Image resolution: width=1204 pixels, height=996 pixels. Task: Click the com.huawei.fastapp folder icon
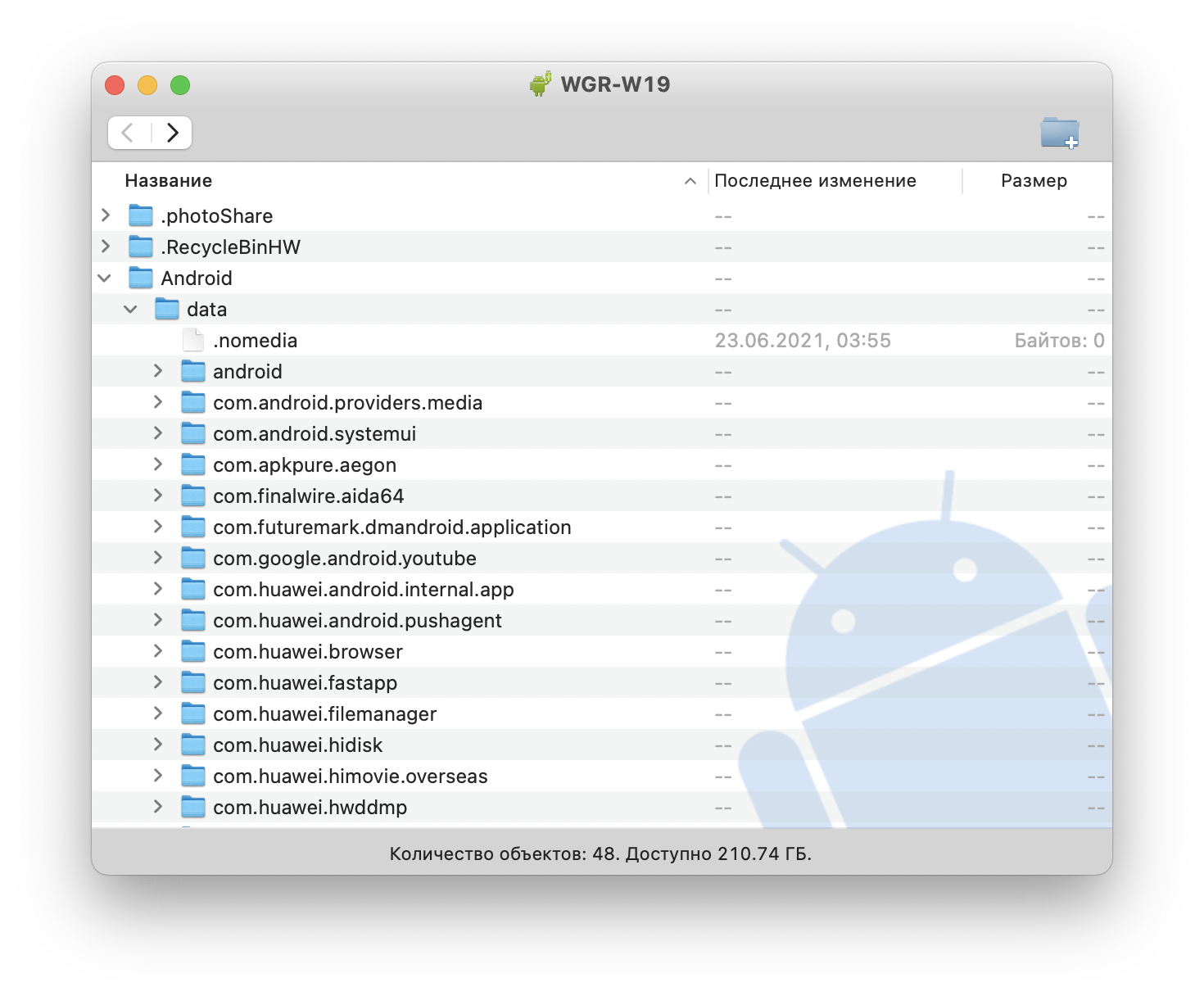pyautogui.click(x=193, y=683)
